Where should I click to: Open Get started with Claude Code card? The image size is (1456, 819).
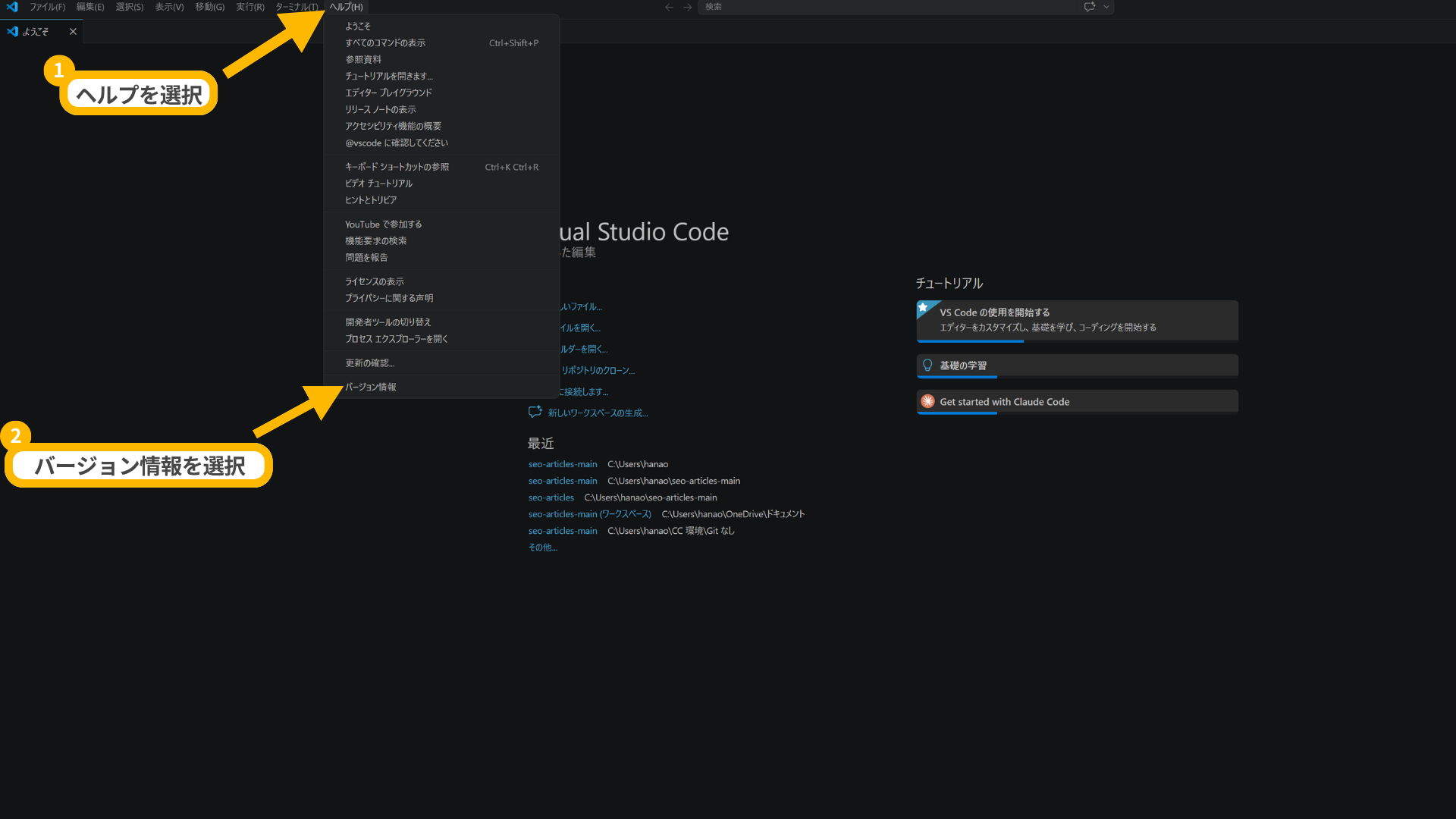pyautogui.click(x=1077, y=402)
